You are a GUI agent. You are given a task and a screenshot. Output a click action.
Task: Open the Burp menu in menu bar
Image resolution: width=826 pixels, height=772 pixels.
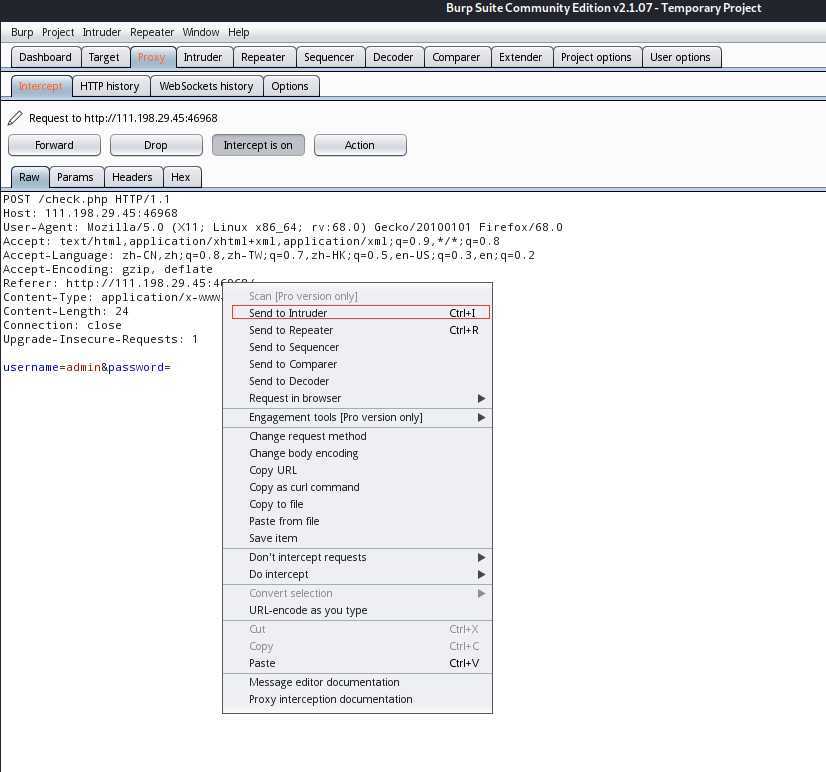click(x=22, y=33)
